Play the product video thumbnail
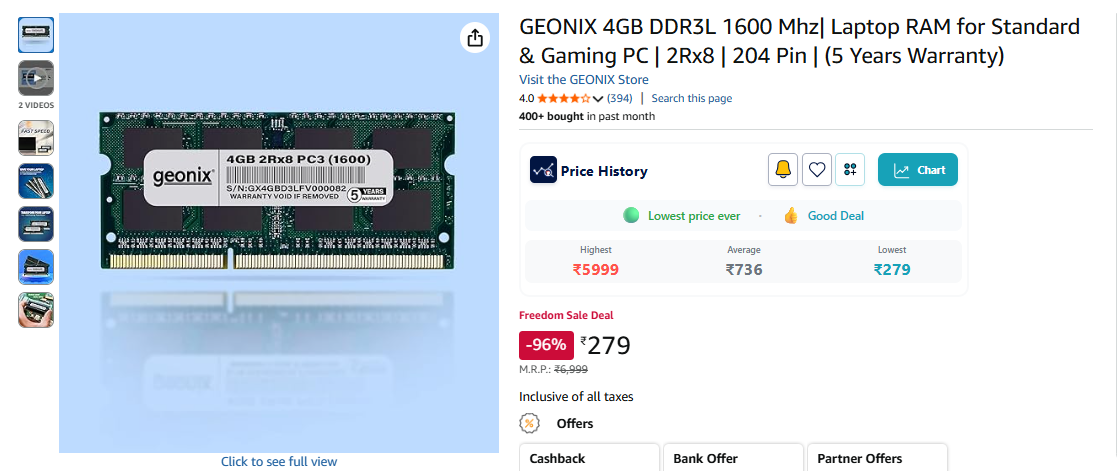Image resolution: width=1117 pixels, height=471 pixels. pyautogui.click(x=36, y=77)
